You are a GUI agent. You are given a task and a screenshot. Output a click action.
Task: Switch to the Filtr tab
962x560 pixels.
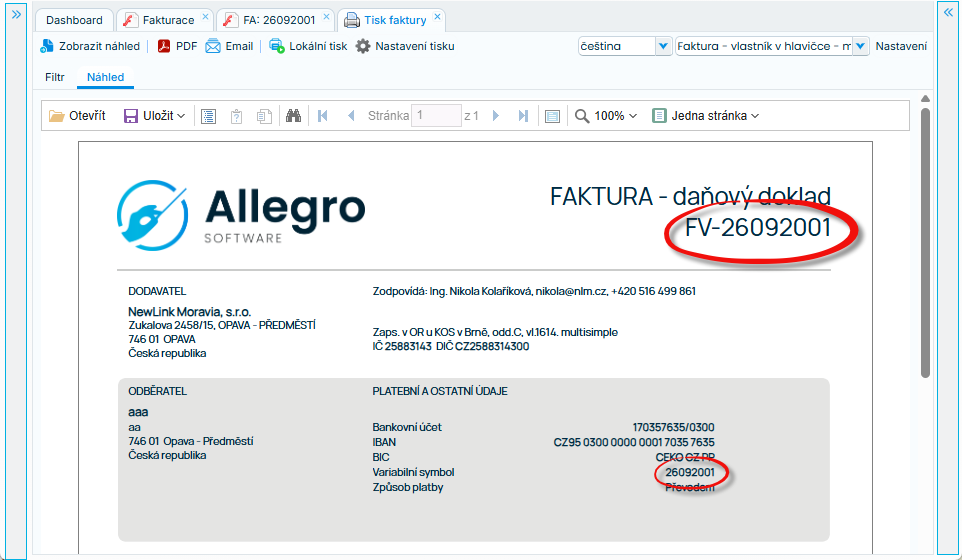[55, 77]
